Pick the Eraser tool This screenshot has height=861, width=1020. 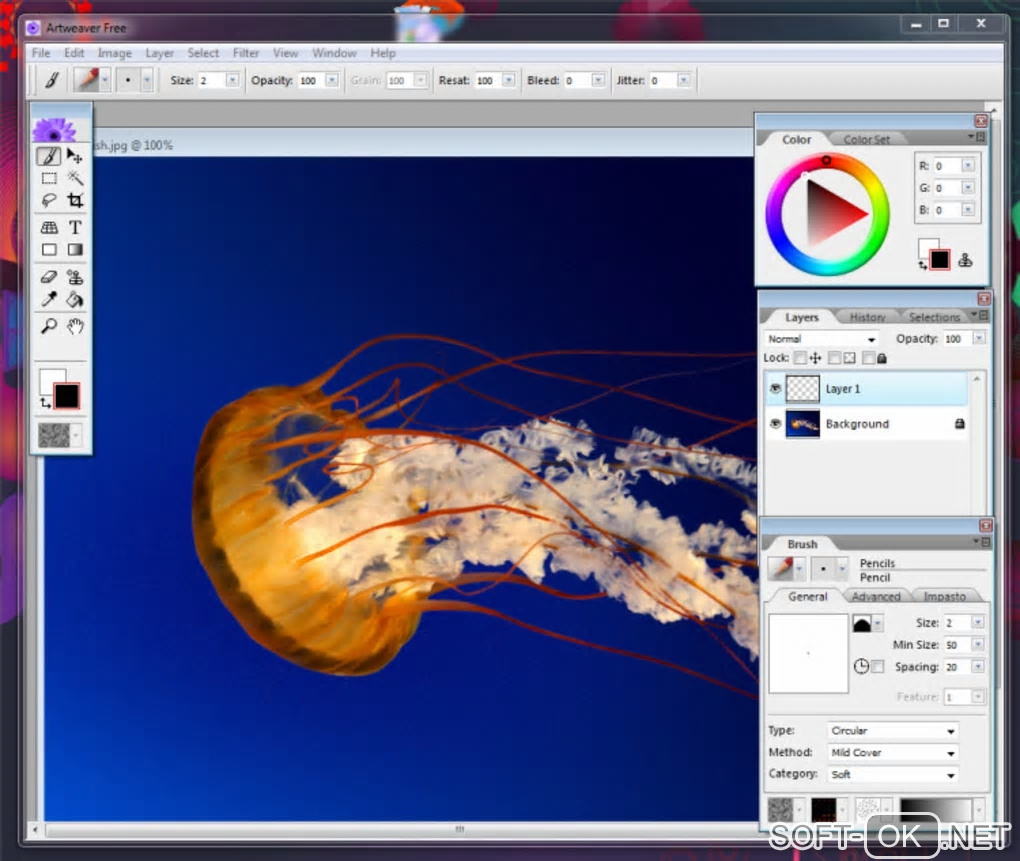click(49, 277)
